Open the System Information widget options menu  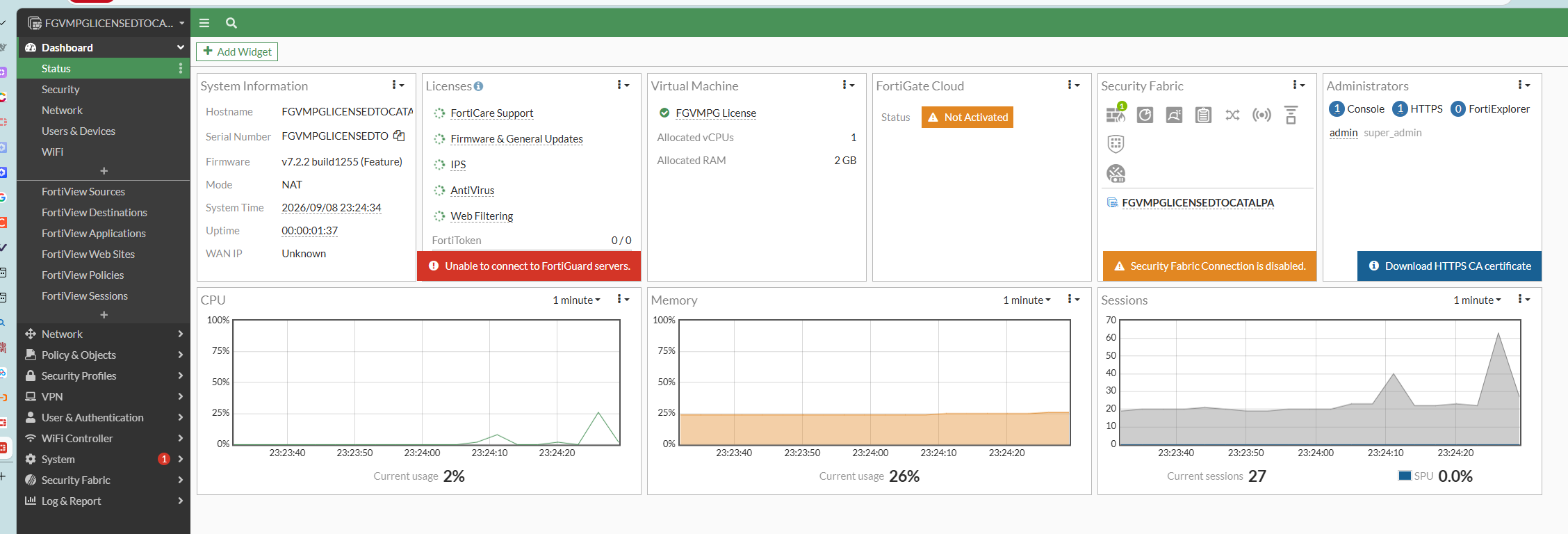coord(398,85)
